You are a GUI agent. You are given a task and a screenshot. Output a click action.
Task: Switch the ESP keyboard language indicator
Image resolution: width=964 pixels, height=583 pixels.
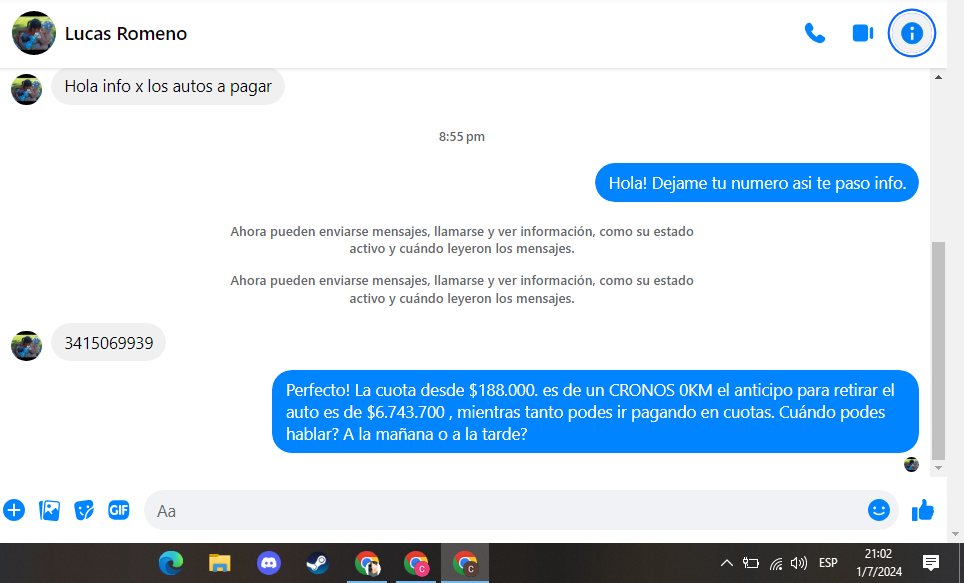tap(828, 563)
